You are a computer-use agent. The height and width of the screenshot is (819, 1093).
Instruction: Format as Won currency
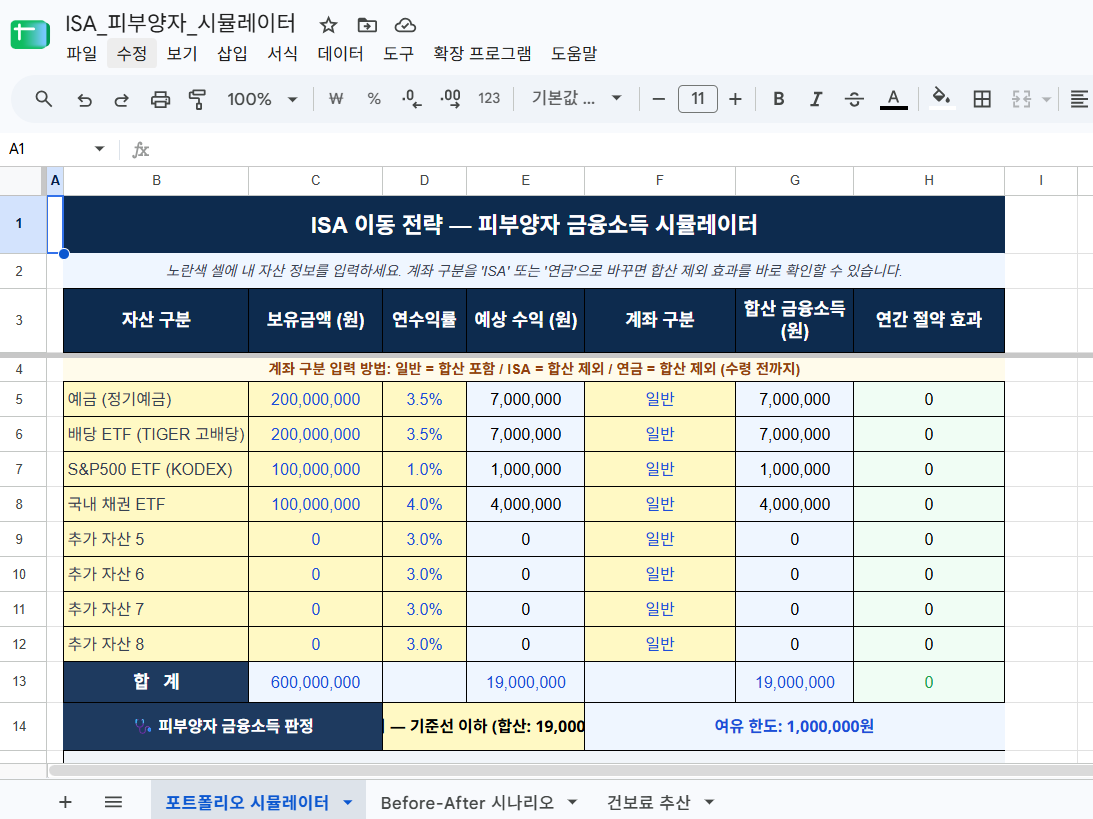click(336, 99)
